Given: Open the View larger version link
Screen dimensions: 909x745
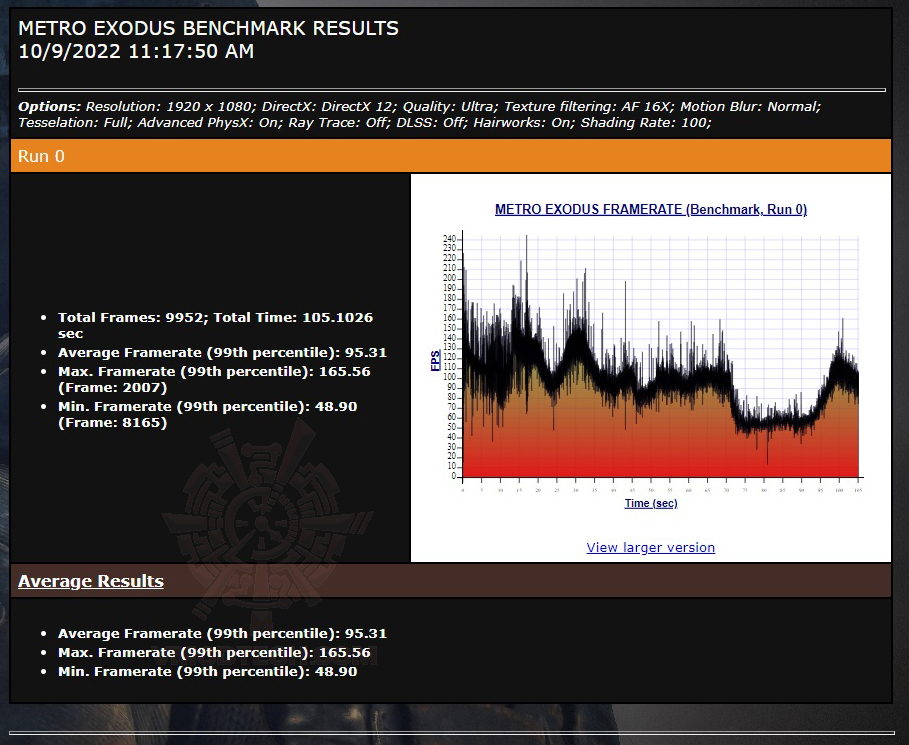Looking at the screenshot, I should [x=650, y=547].
